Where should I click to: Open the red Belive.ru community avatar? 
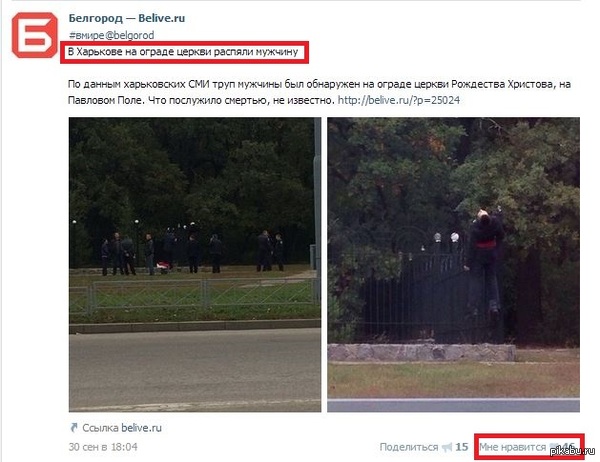click(34, 35)
